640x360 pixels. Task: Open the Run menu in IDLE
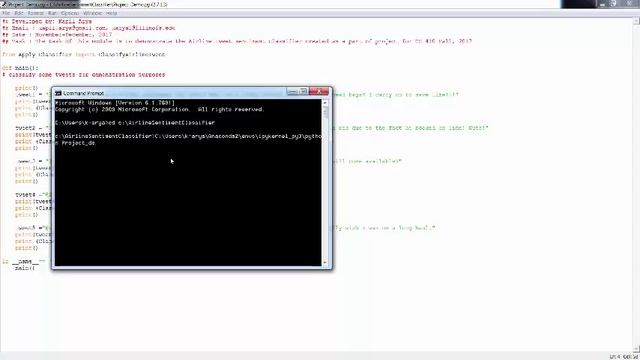coord(52,13)
